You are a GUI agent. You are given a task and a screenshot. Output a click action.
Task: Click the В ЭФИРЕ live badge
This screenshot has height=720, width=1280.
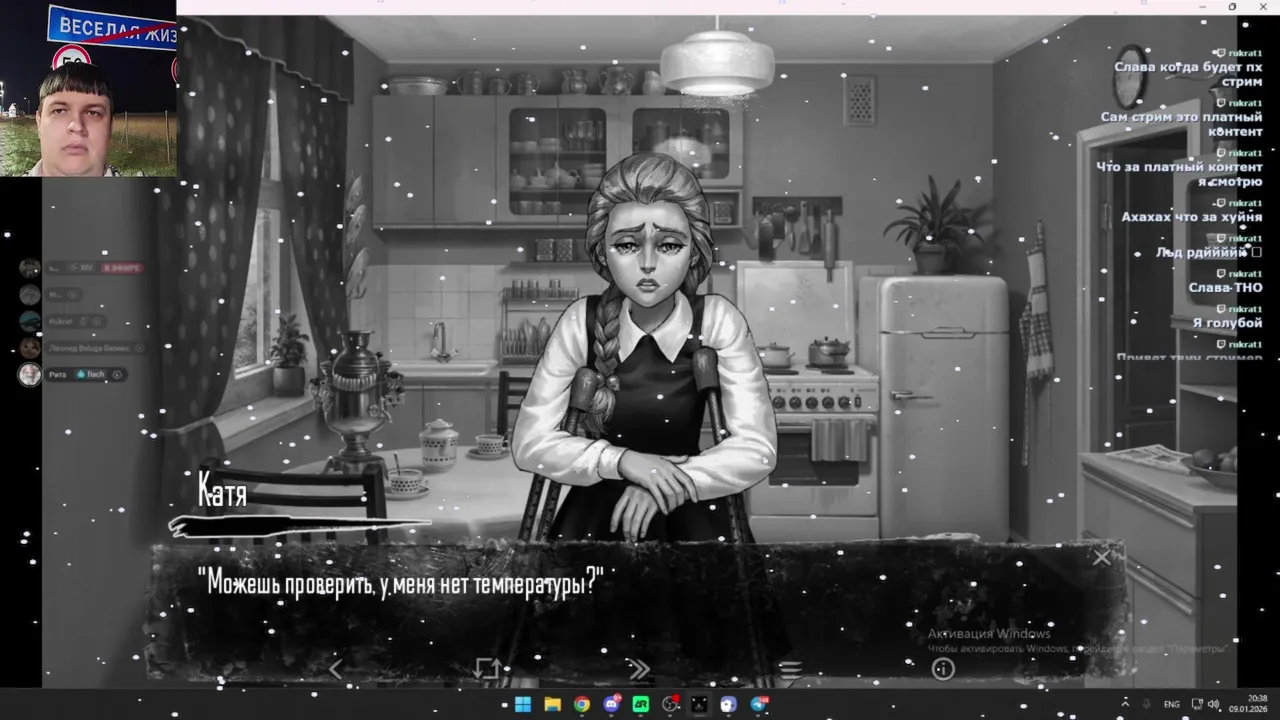(121, 268)
